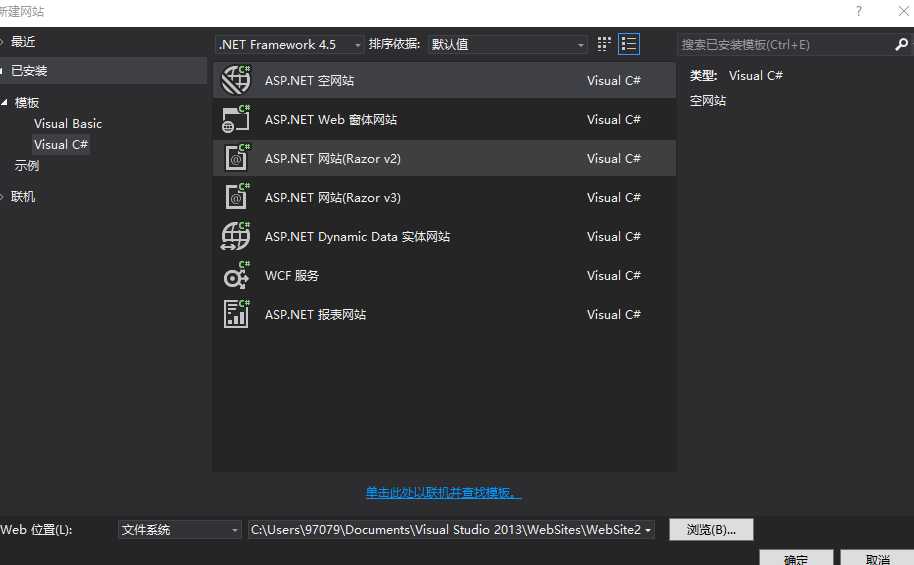The height and width of the screenshot is (565, 914).
Task: Select ASP.NET 网站(Razor v3) template name
Action: (332, 198)
